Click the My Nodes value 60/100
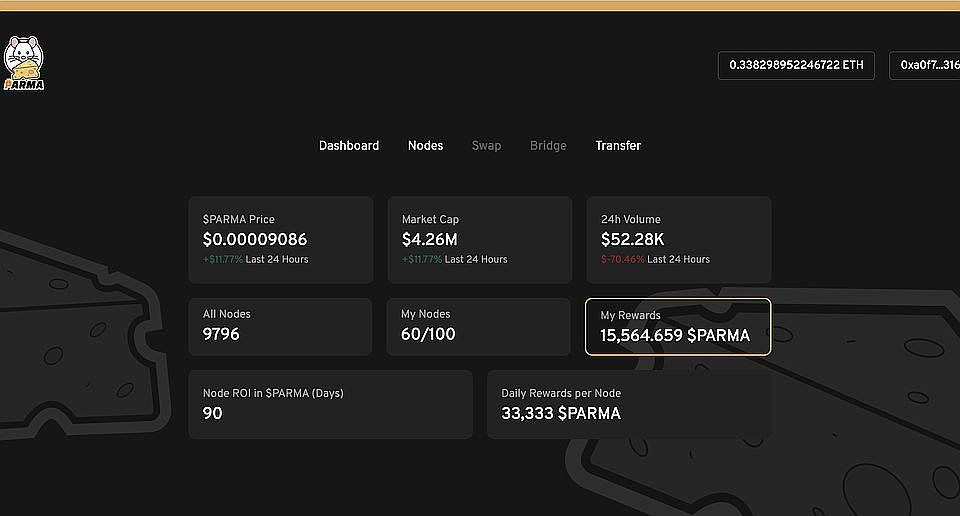This screenshot has height=516, width=960. [x=428, y=334]
